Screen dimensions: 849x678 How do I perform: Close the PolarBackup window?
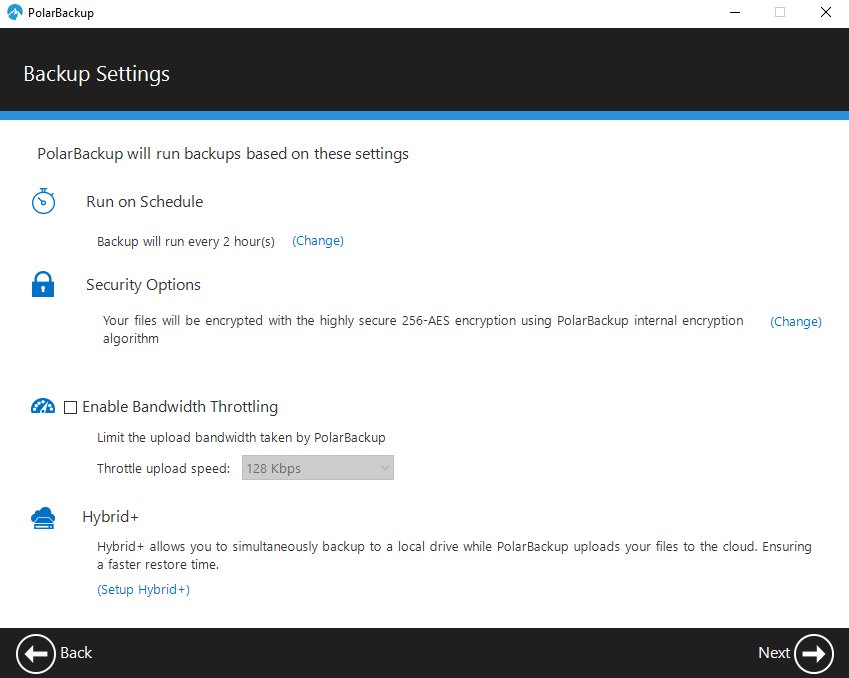click(826, 12)
